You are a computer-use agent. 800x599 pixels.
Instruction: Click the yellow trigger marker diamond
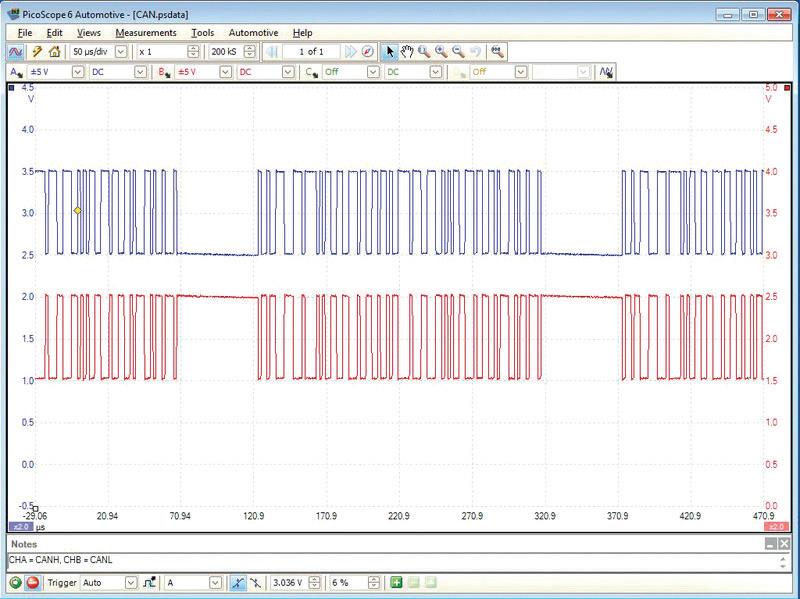coord(77,210)
